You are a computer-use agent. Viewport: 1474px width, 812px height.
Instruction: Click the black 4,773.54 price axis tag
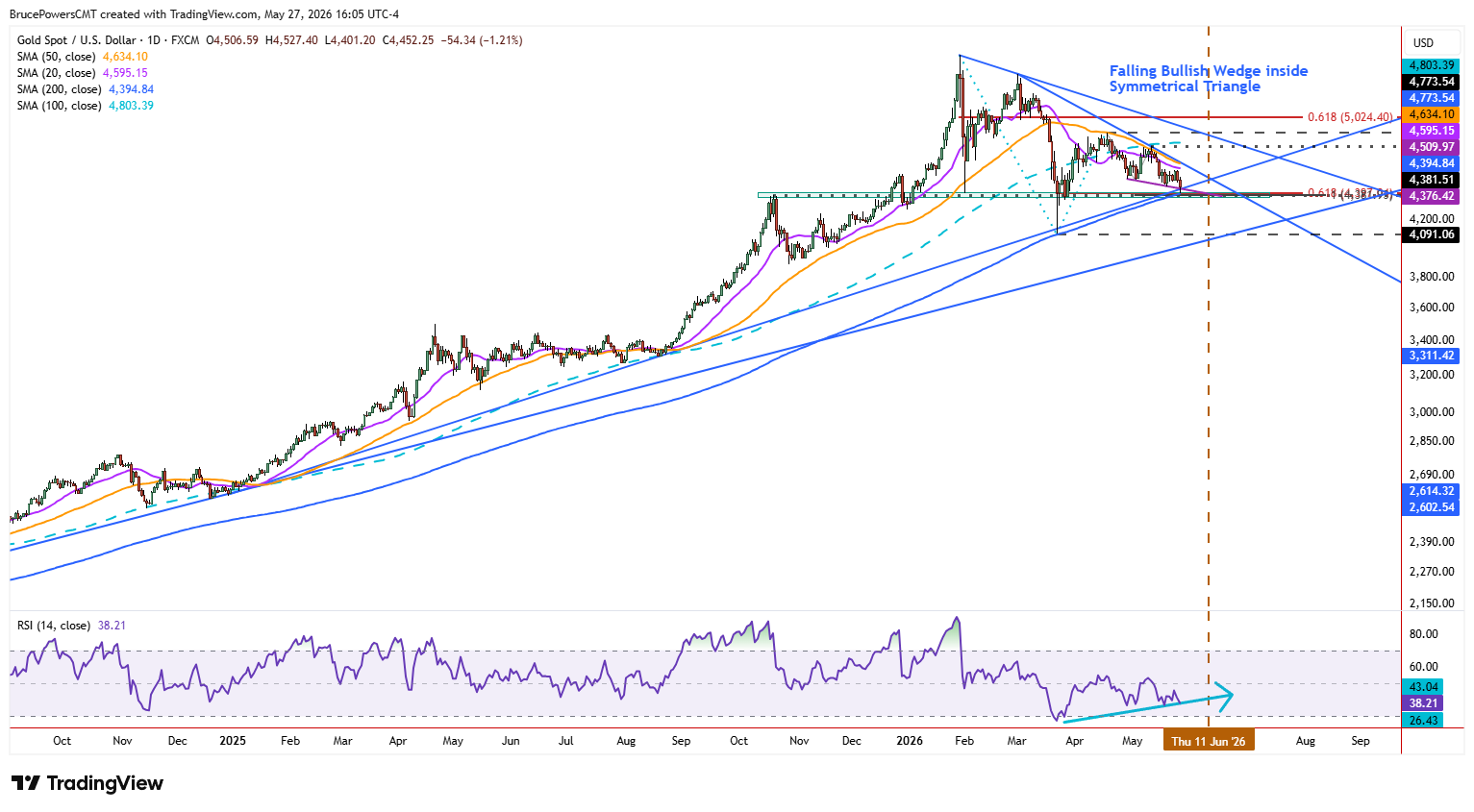1432,82
